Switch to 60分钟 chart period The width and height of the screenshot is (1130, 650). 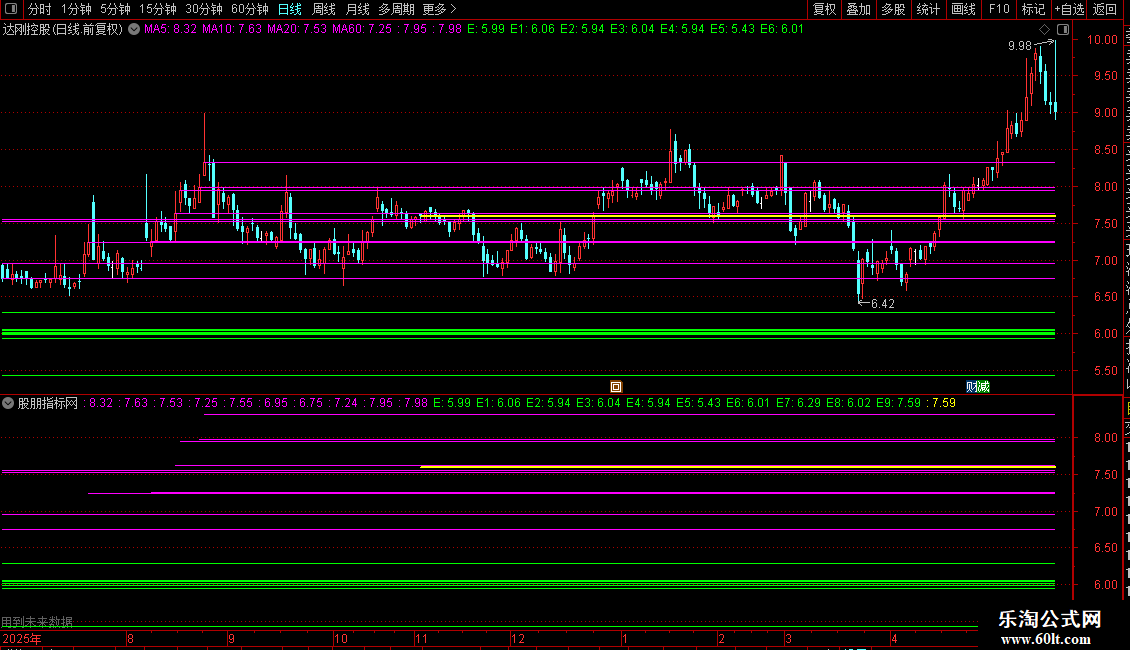click(x=249, y=9)
